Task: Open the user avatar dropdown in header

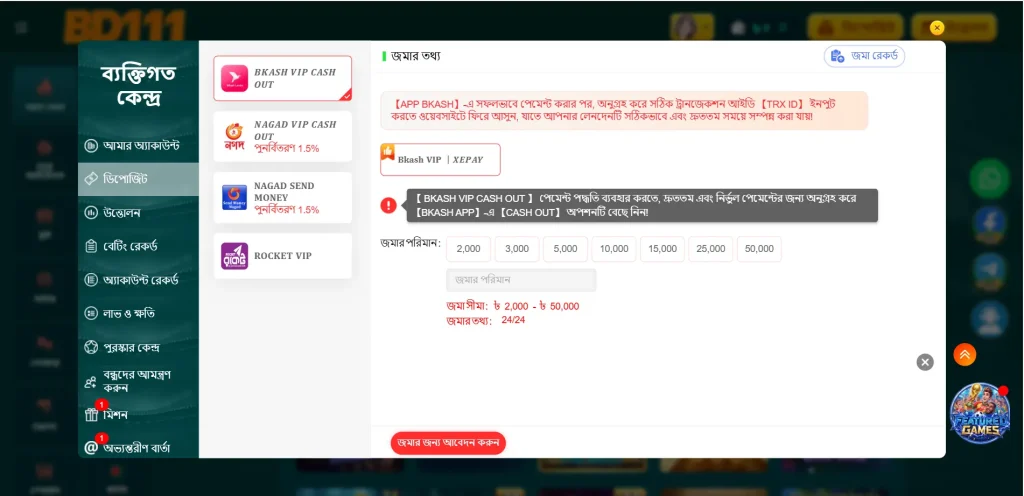Action: (692, 27)
